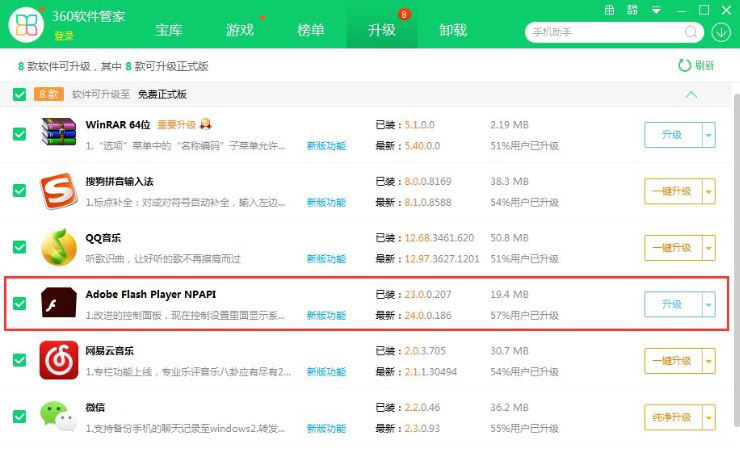This screenshot has width=740, height=451.
Task: Open dropdown arrow beside WinRAR 升级 button
Action: [709, 135]
